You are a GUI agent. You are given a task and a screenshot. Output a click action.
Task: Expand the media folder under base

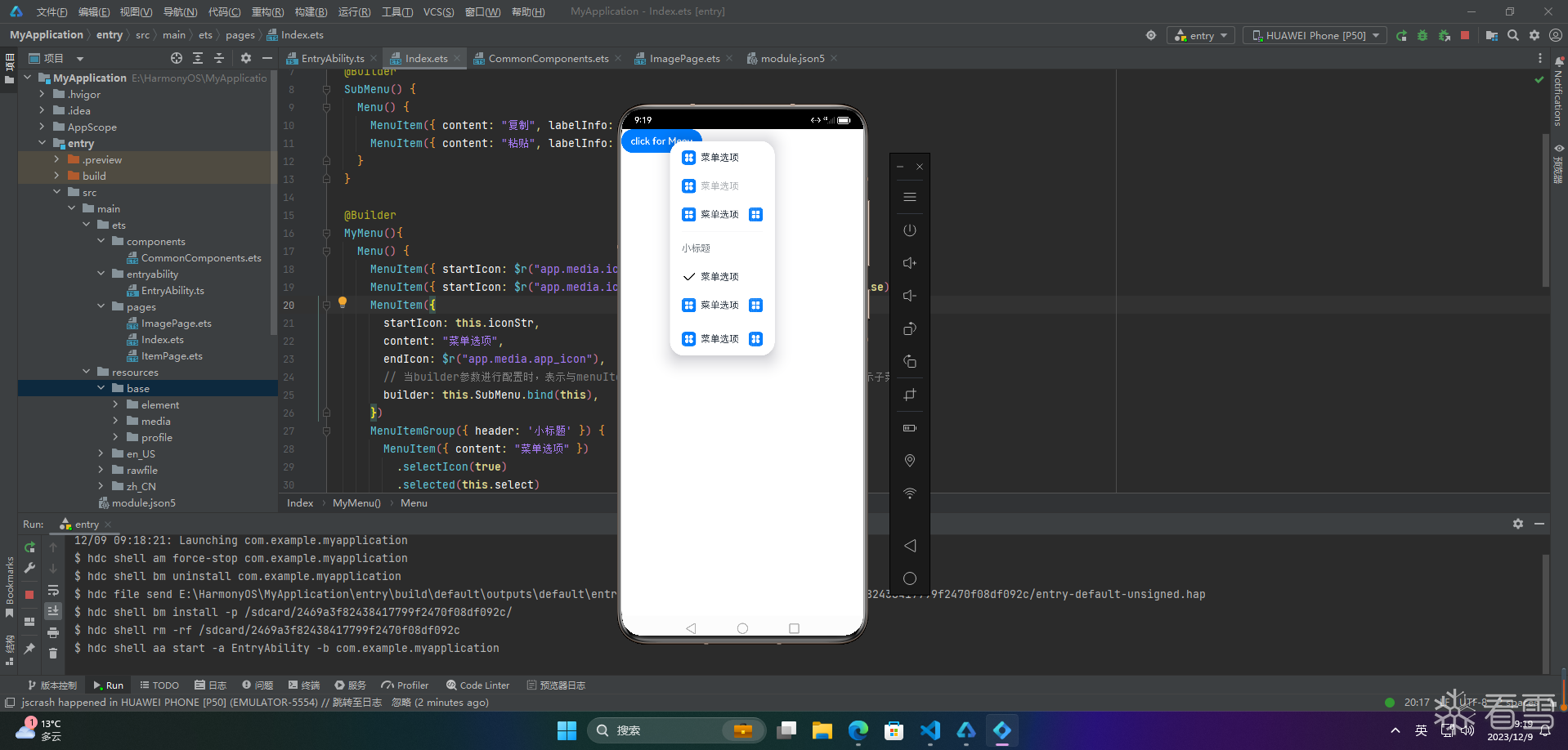pyautogui.click(x=115, y=421)
